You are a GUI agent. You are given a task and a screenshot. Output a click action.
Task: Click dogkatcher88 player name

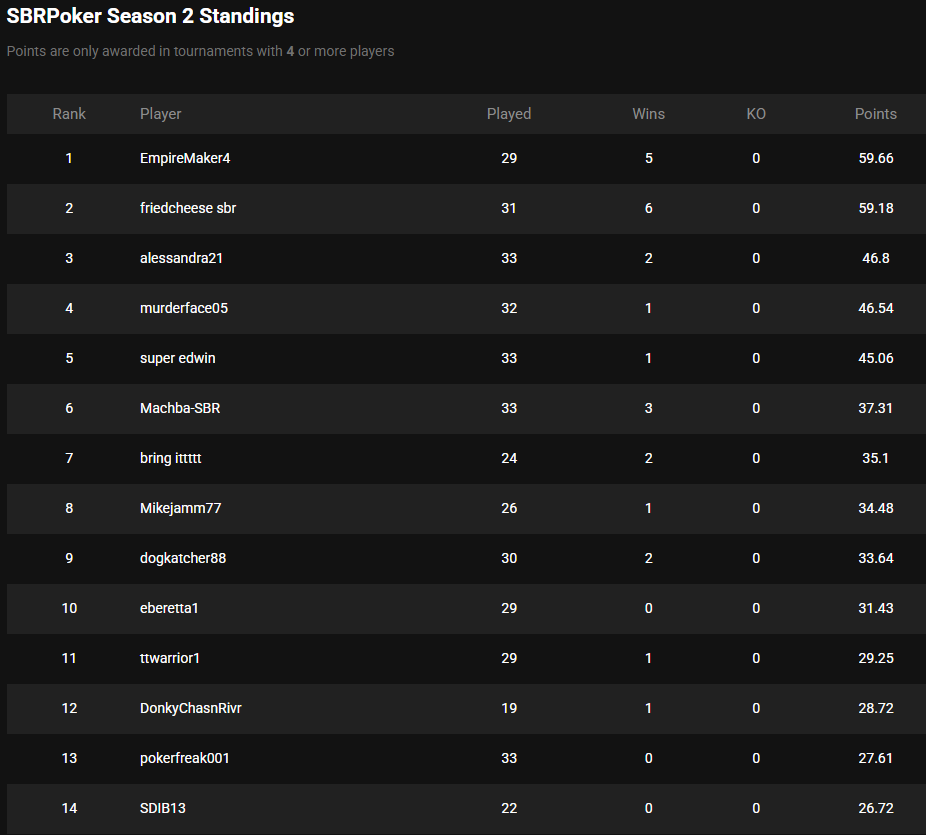pos(183,558)
